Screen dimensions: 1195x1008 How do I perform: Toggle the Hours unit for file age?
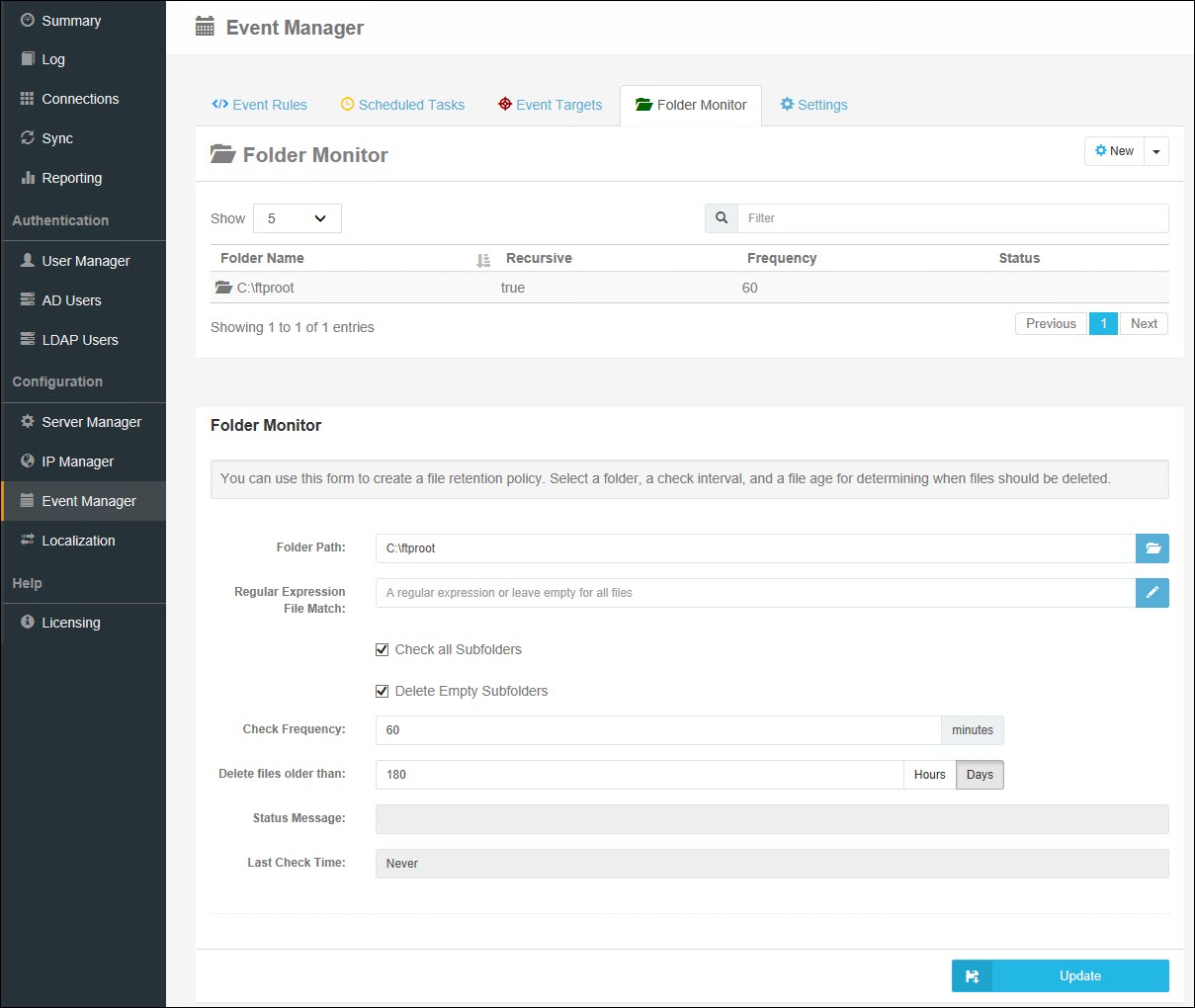928,774
